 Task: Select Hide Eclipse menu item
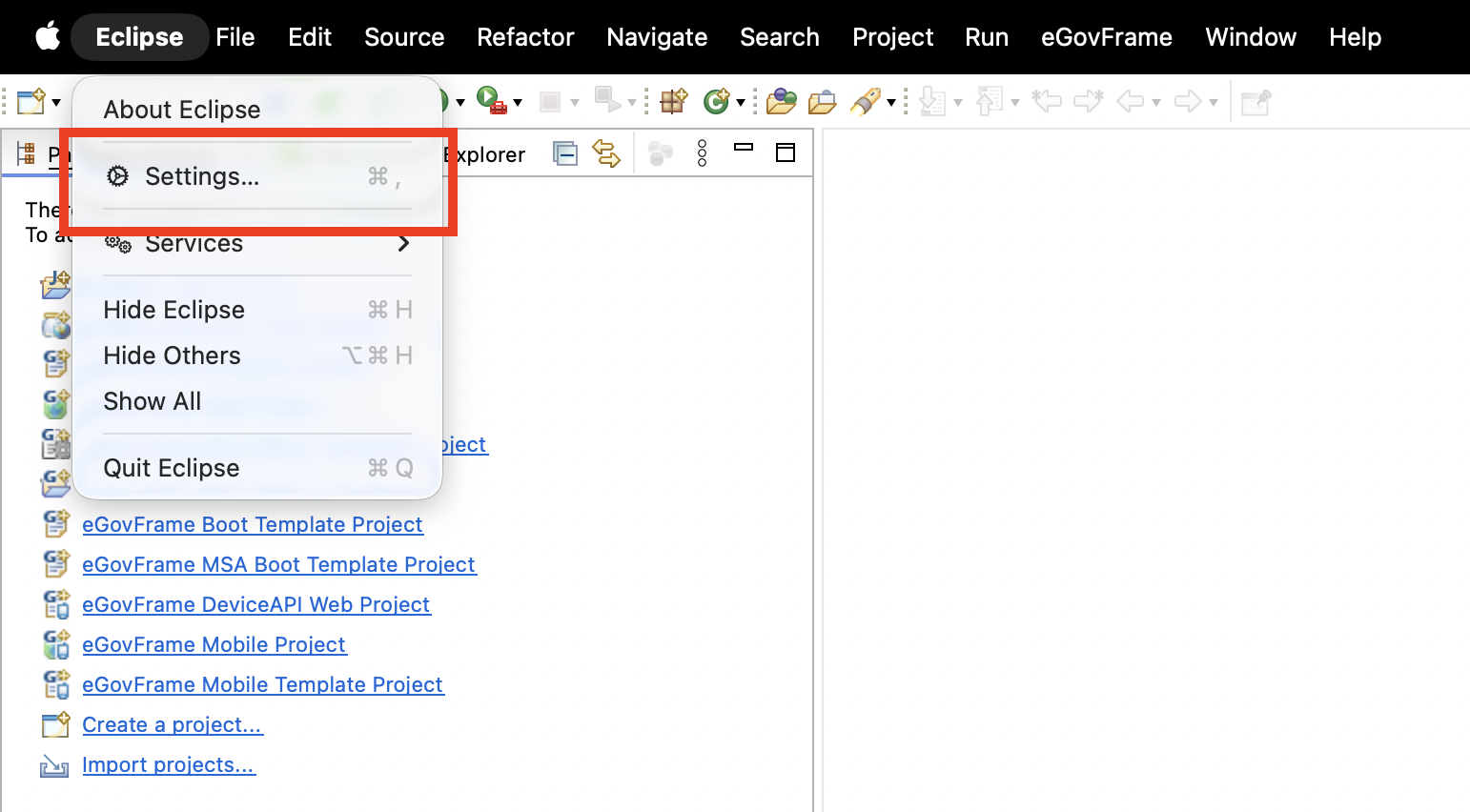257,310
